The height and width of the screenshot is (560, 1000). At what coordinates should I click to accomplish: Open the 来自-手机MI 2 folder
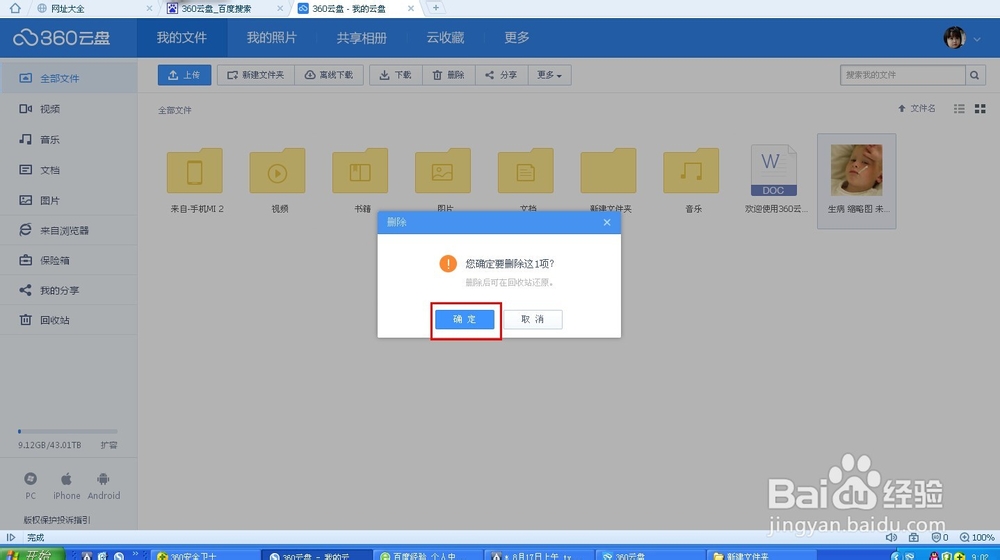[x=195, y=171]
